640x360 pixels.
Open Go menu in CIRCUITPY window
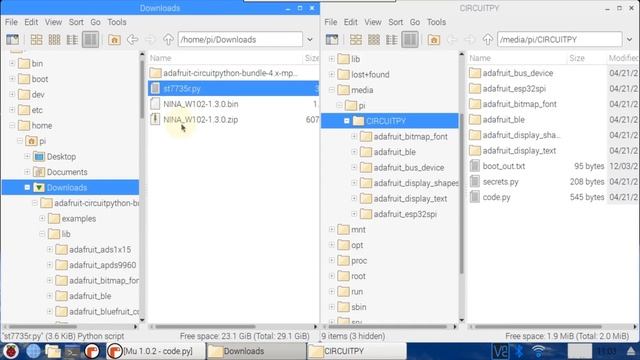[415, 22]
